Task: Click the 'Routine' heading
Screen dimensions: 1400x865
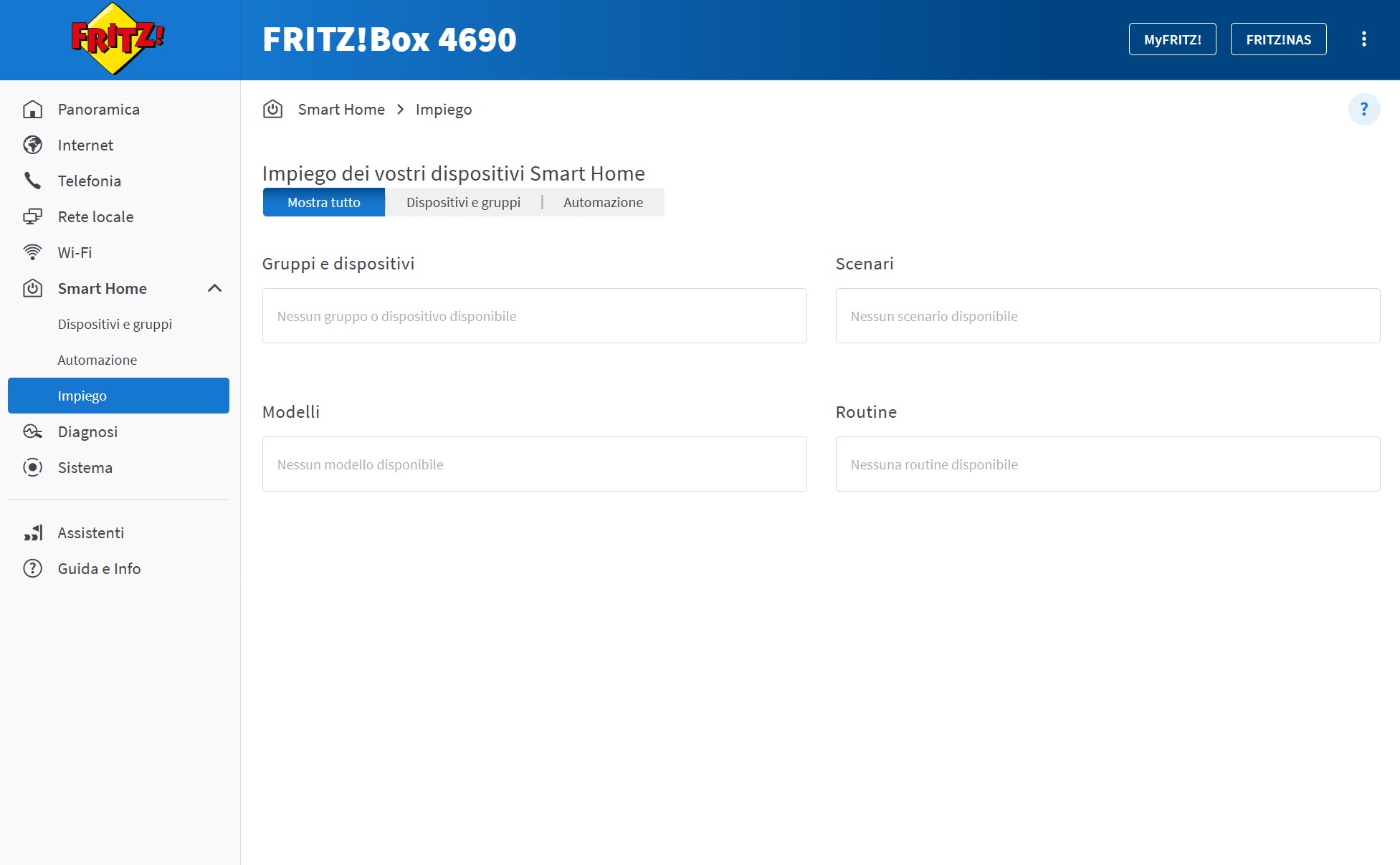Action: coord(866,412)
